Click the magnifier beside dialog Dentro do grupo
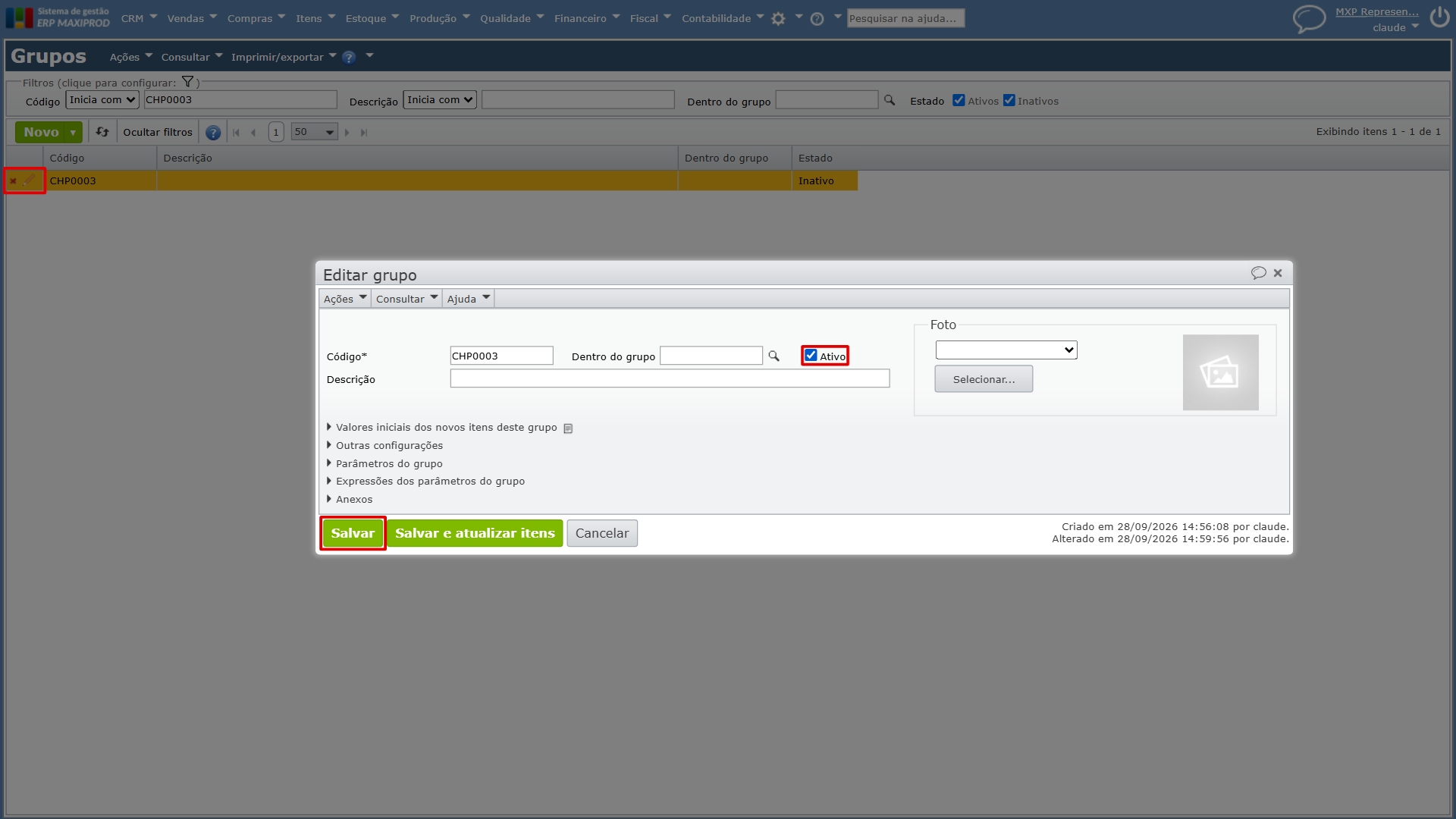 (x=773, y=356)
